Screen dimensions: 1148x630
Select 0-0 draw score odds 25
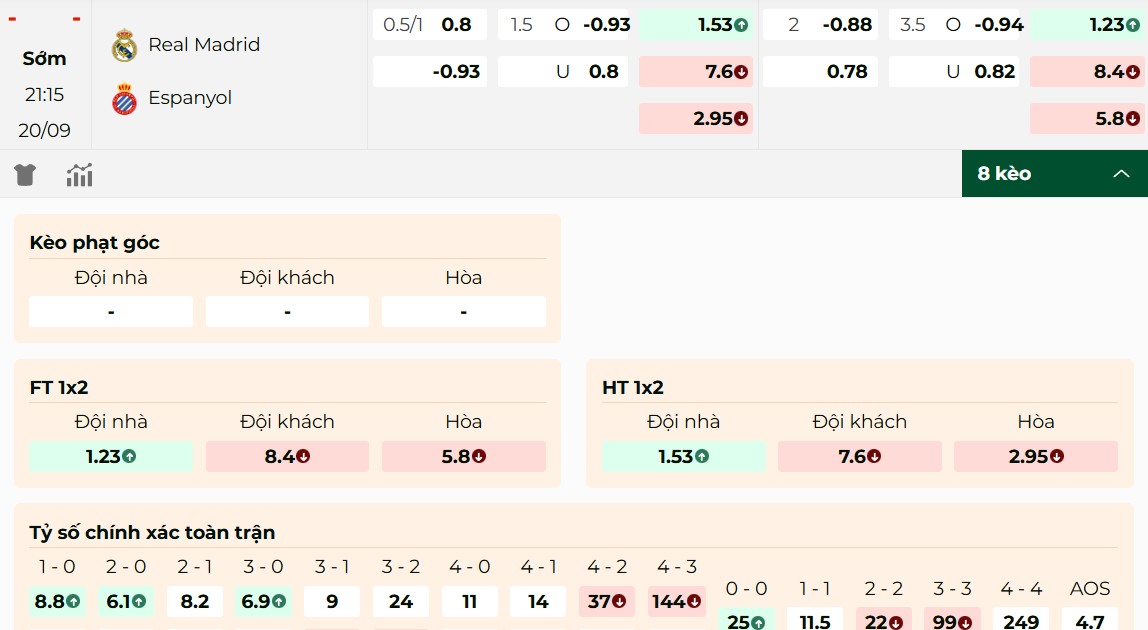tap(746, 621)
